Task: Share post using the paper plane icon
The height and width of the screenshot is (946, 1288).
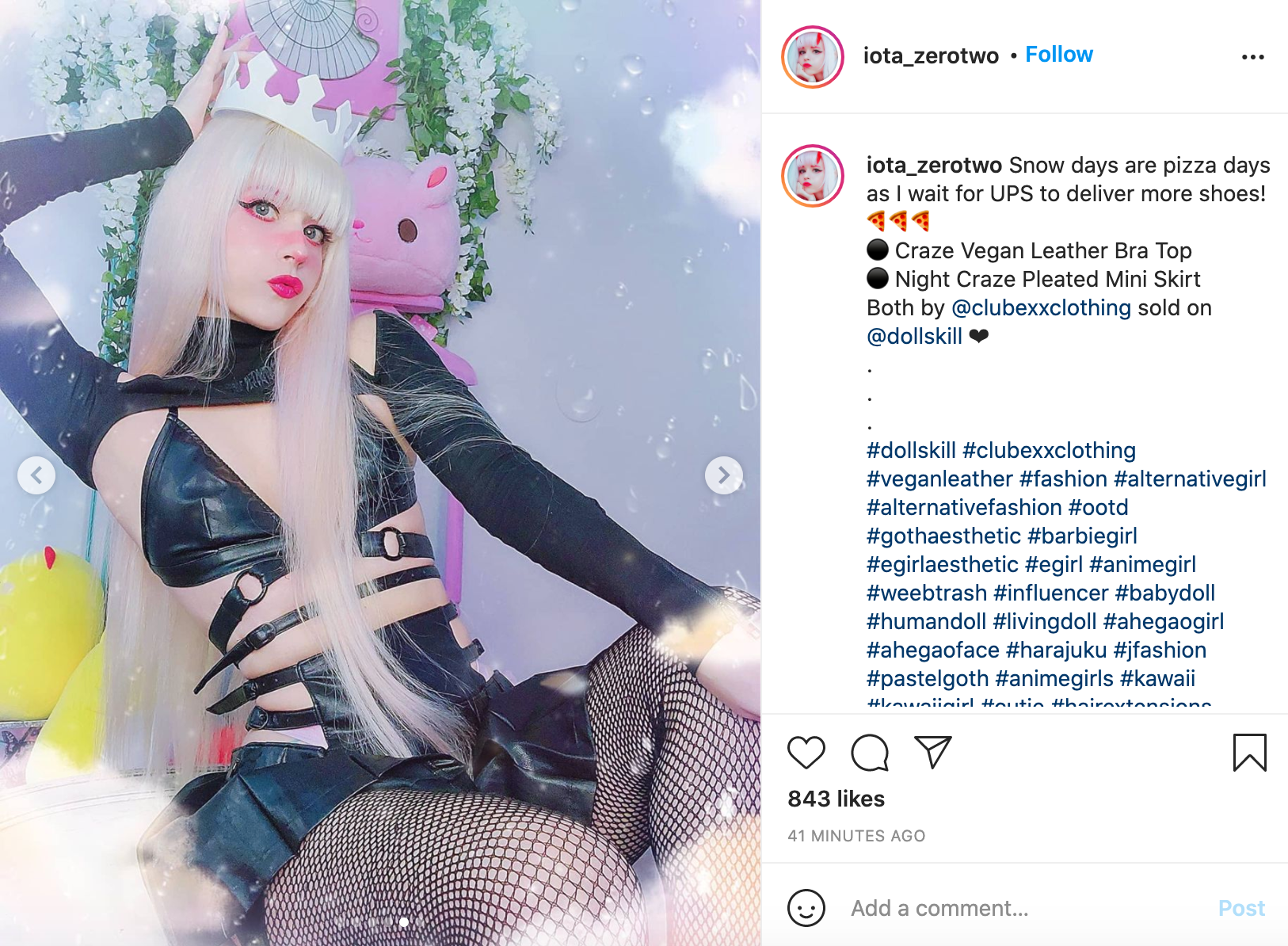Action: click(932, 752)
